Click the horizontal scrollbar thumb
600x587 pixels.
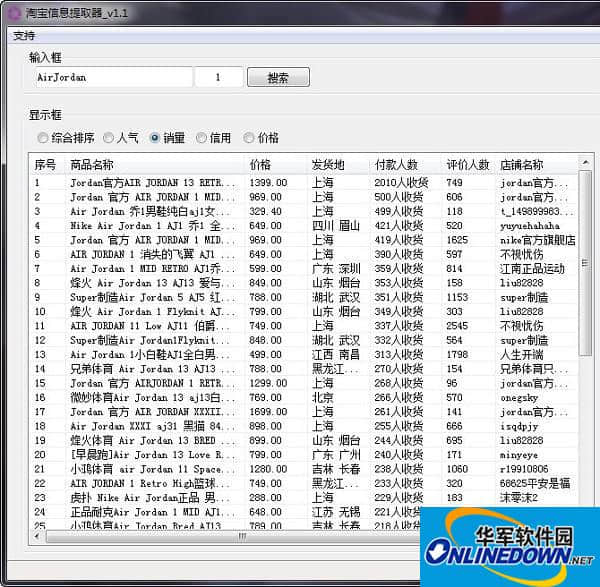pos(242,536)
